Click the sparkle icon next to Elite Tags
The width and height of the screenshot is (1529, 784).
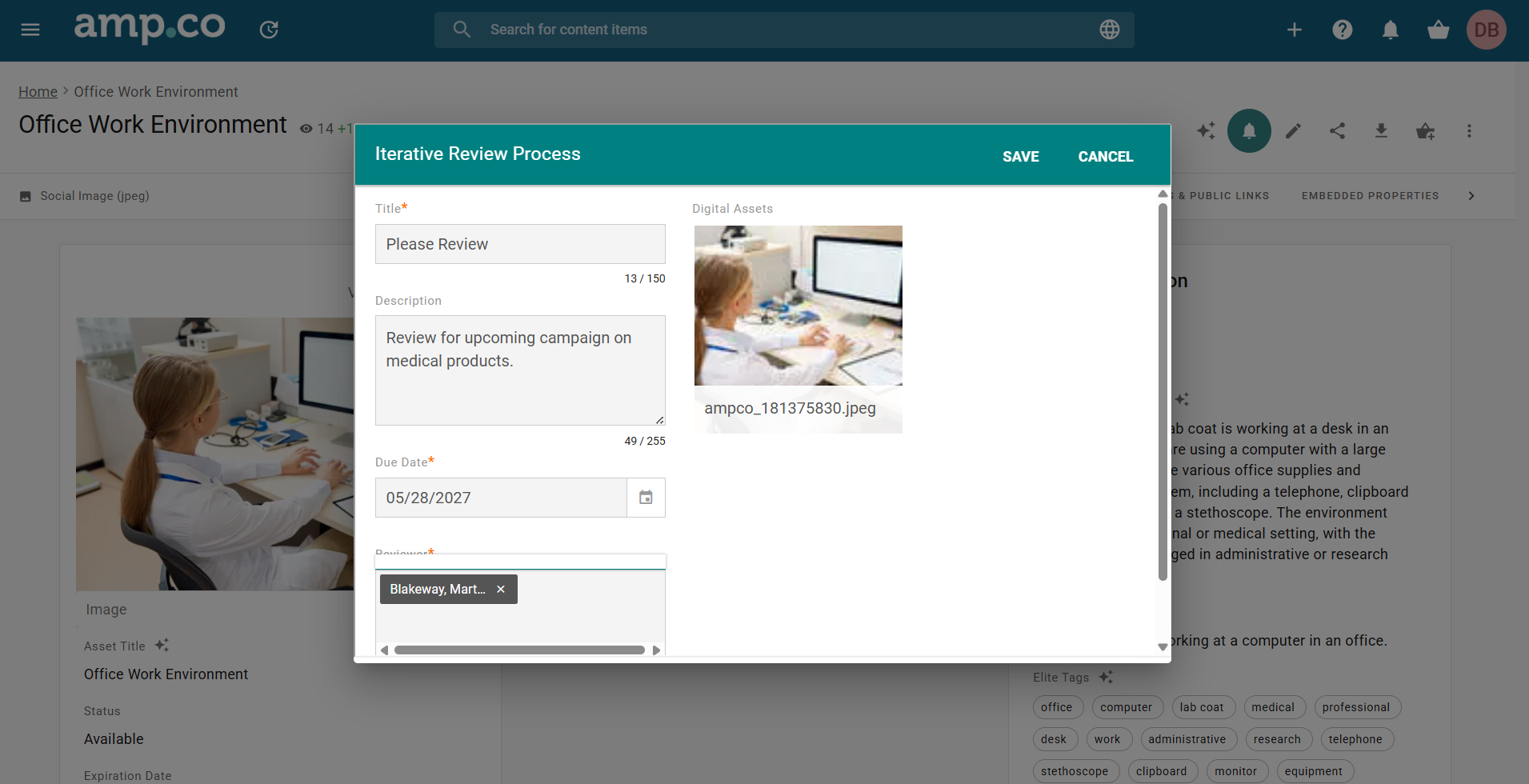[x=1106, y=677]
